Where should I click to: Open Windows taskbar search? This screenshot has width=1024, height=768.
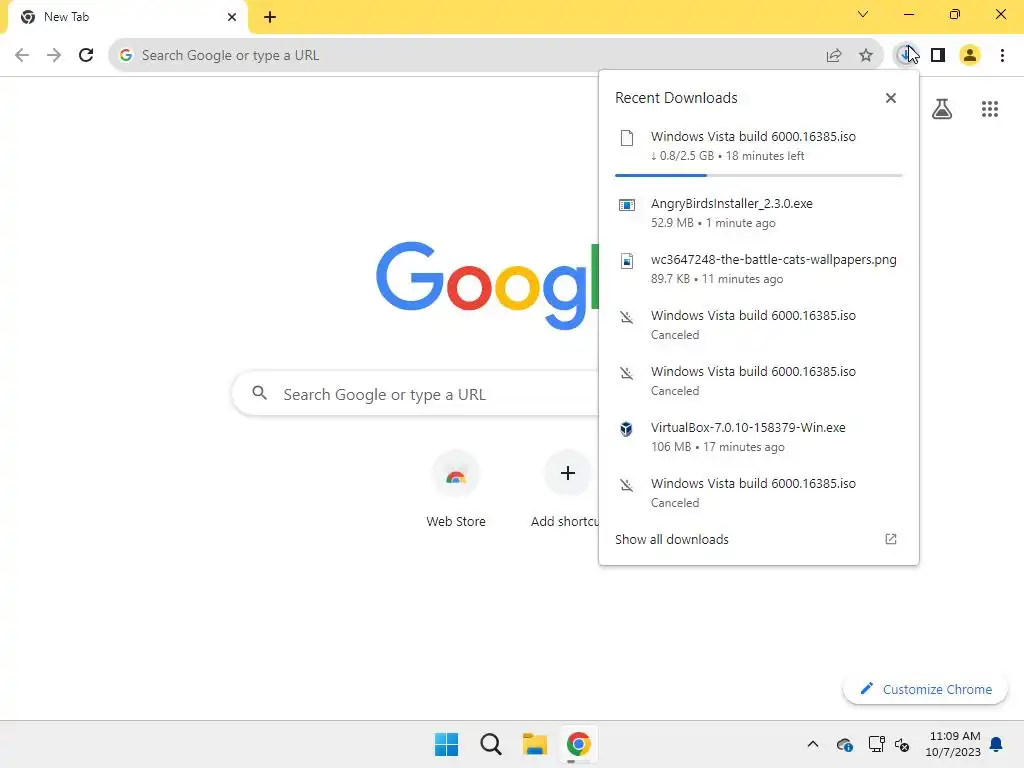coord(490,744)
